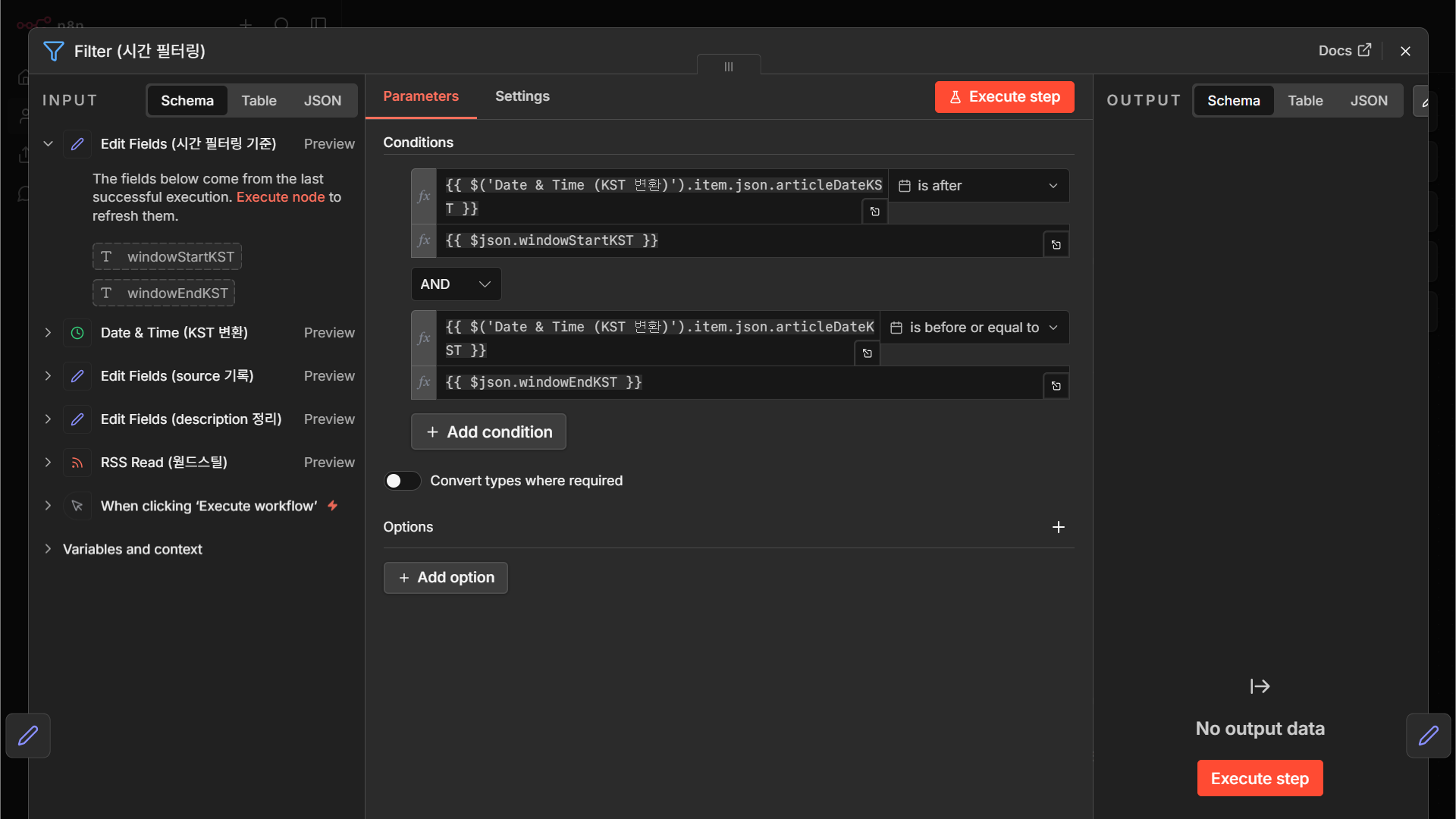Preview Edit Fields (시간 필터링 기준) data
Viewport: 1456px width, 819px height.
(329, 143)
